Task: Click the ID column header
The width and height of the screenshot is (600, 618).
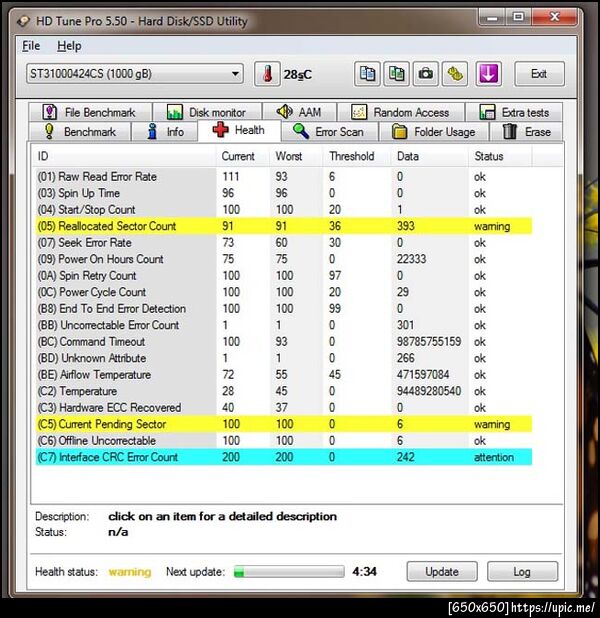Action: pos(124,156)
